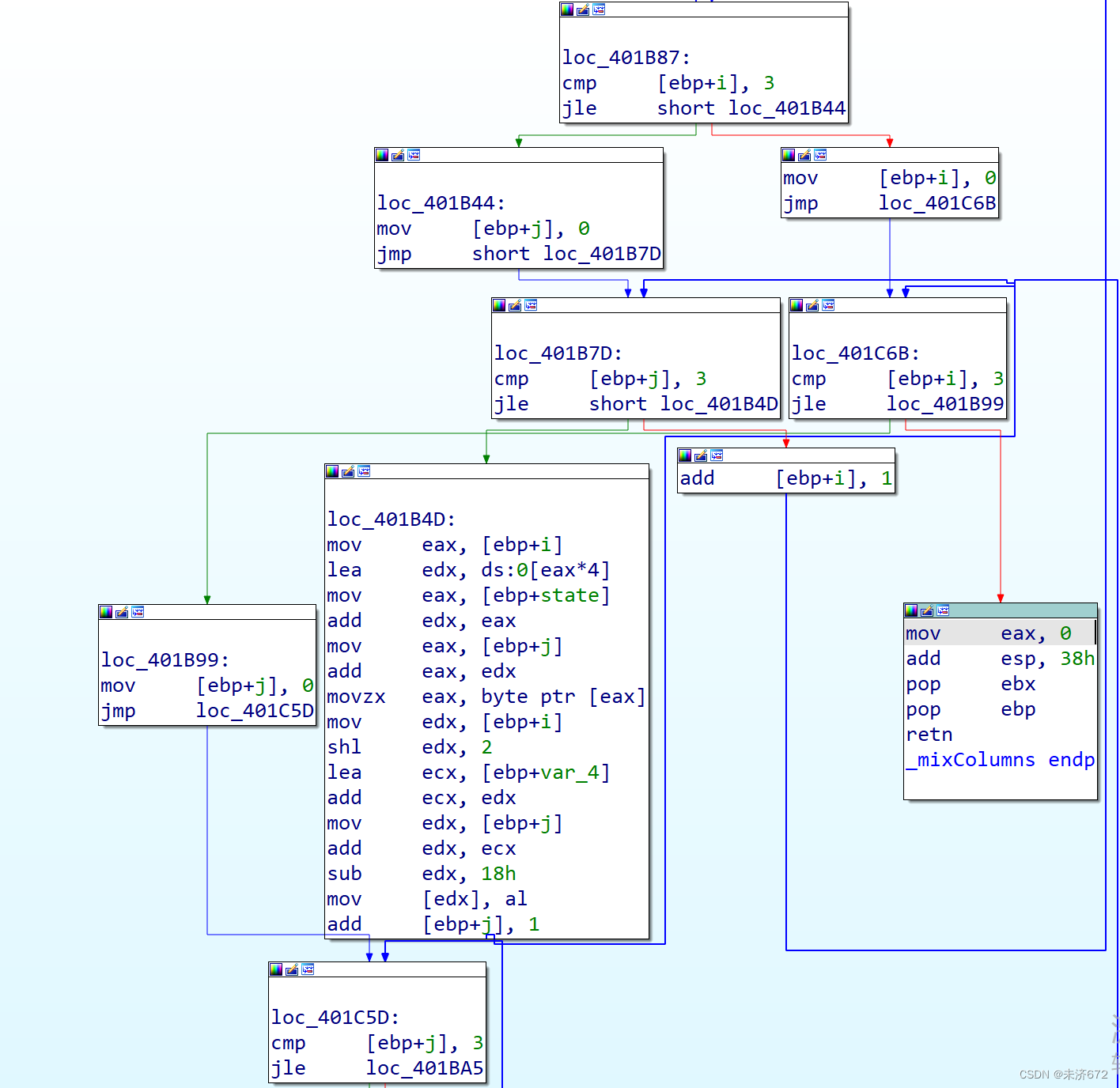Click 'jmp short loc_401B7D' instruction

pos(518,254)
